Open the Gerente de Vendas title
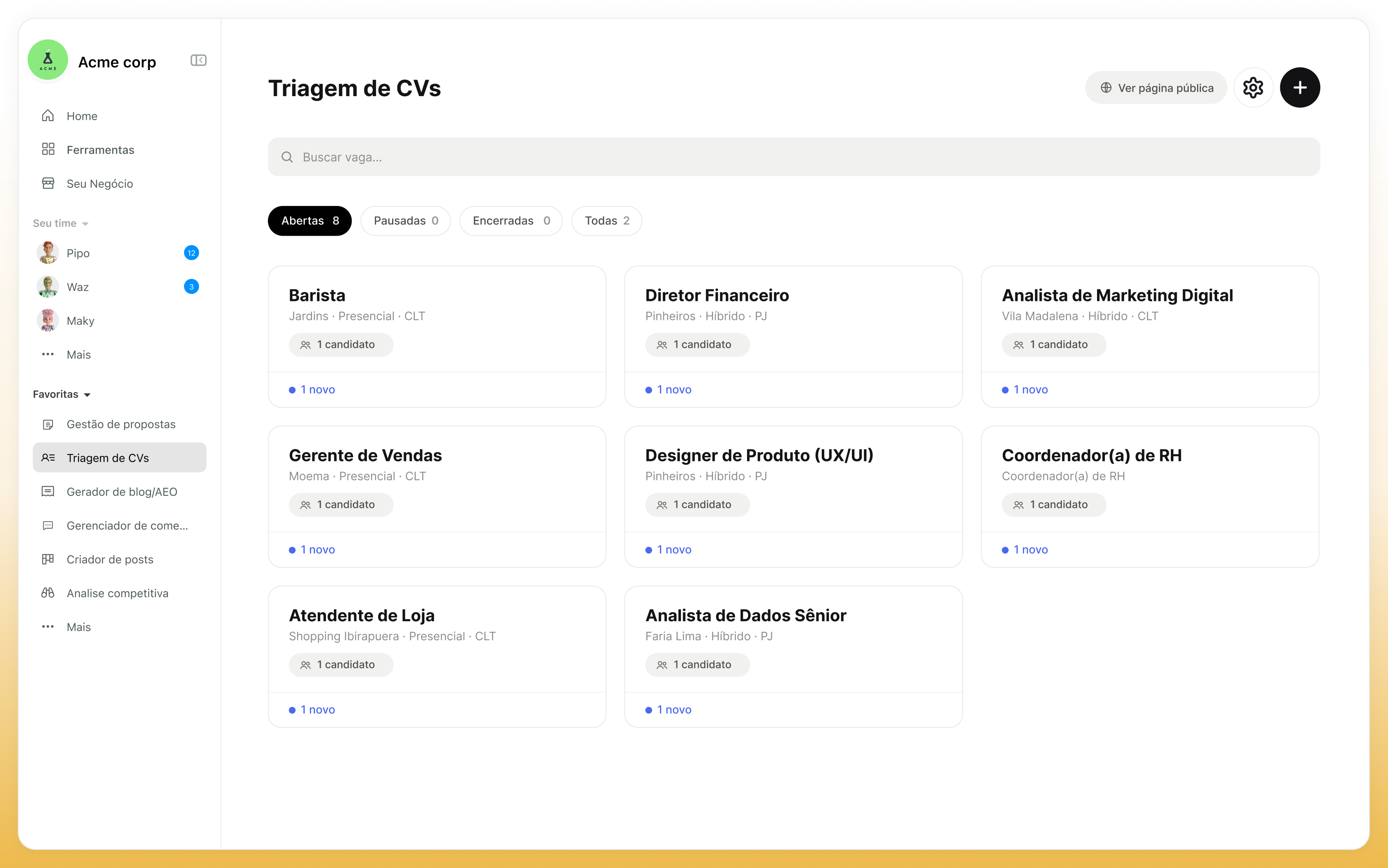The height and width of the screenshot is (868, 1388). 365,455
